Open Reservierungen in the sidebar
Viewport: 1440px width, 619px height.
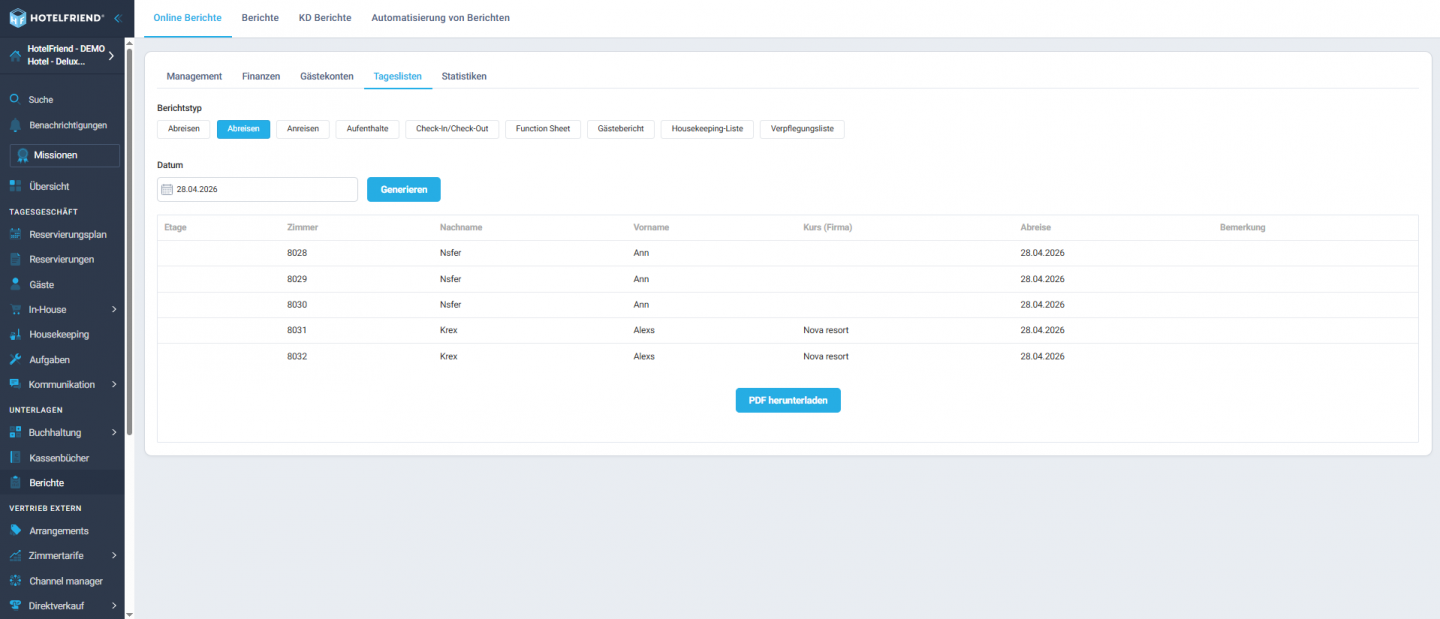point(62,259)
